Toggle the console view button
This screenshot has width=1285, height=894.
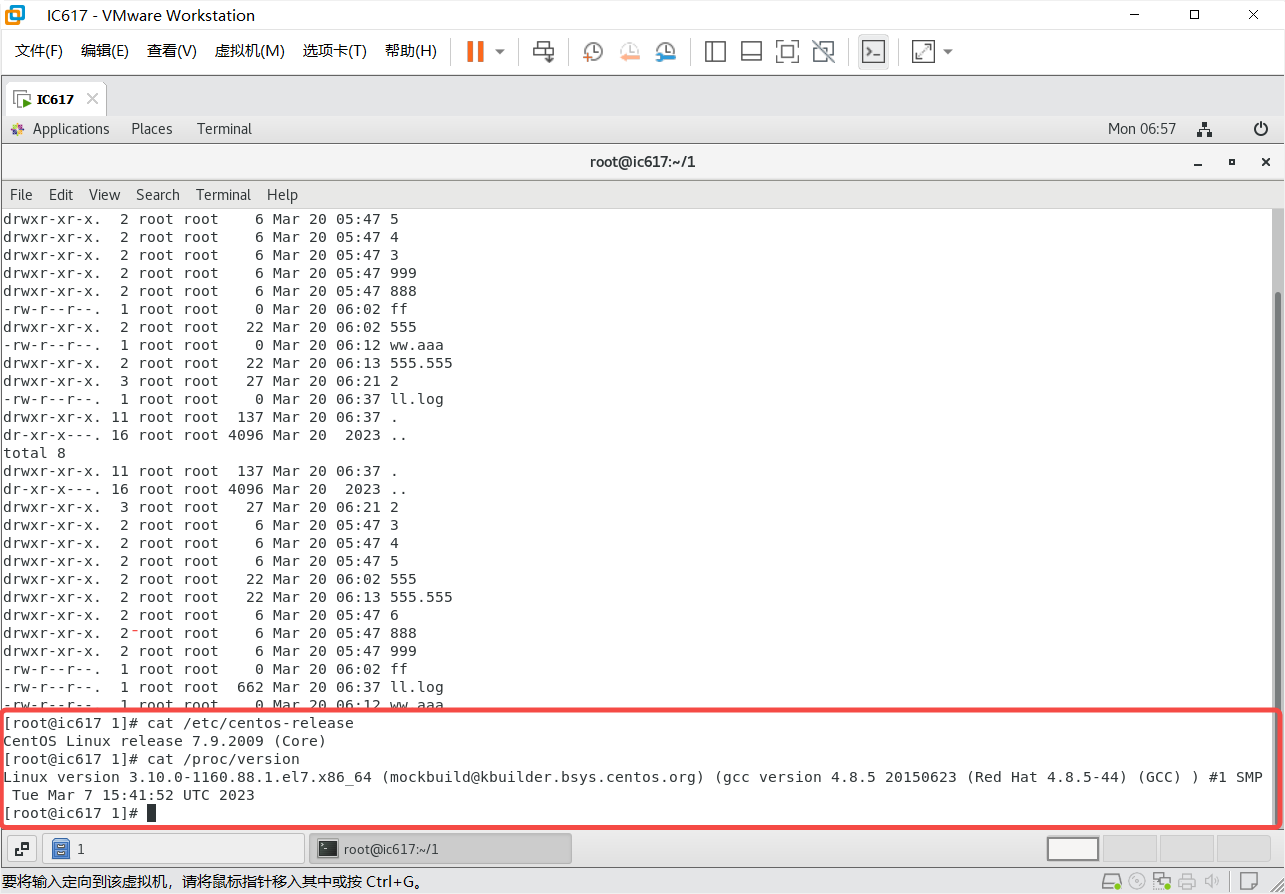(873, 51)
